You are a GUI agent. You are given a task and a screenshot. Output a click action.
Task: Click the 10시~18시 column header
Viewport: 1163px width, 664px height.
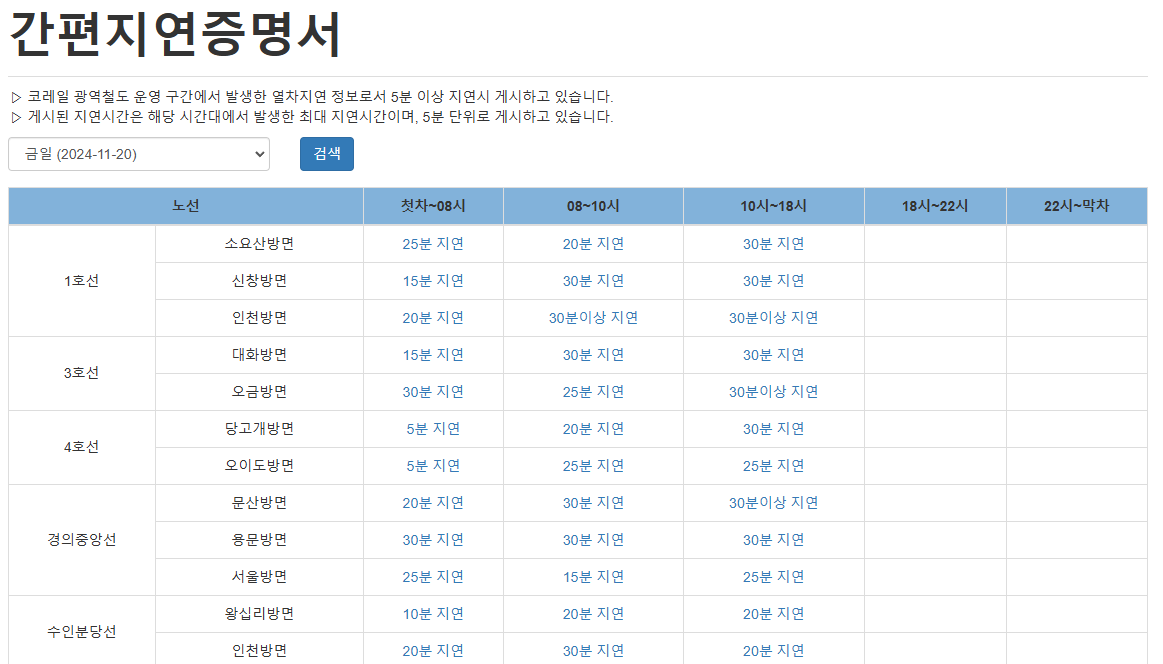point(774,206)
